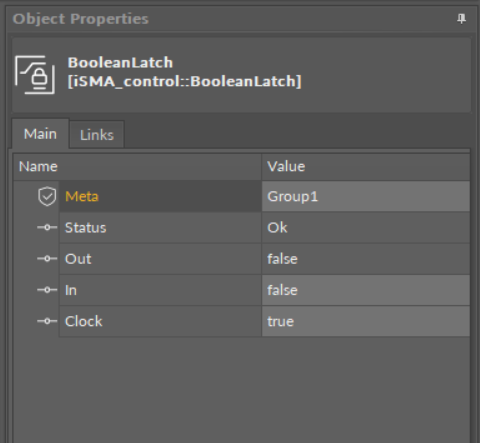Toggle the Clock value true field
This screenshot has height=443, width=480.
366,321
